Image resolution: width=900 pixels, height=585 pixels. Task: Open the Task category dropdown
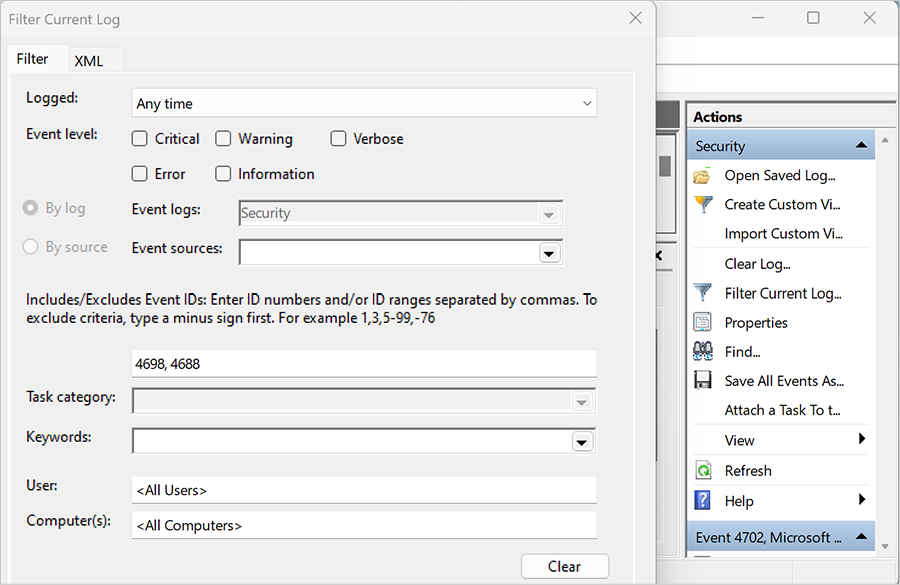[581, 402]
